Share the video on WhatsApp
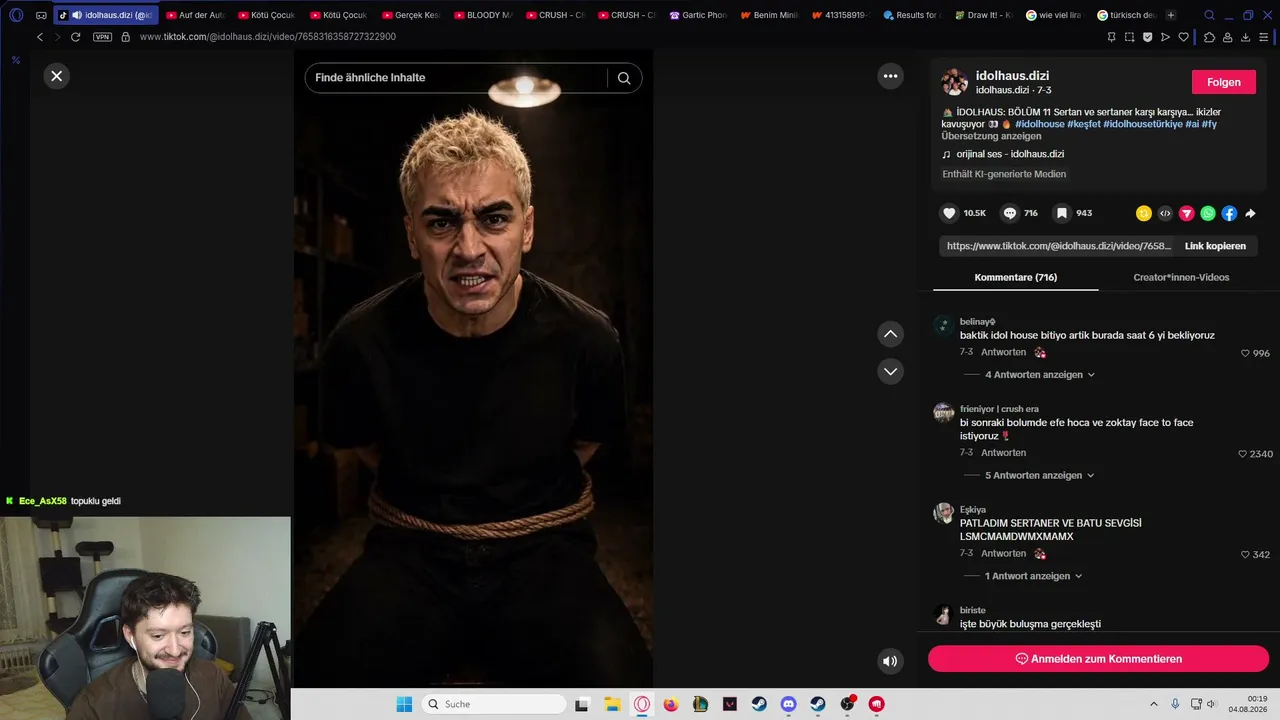Image resolution: width=1280 pixels, height=720 pixels. pos(1208,213)
